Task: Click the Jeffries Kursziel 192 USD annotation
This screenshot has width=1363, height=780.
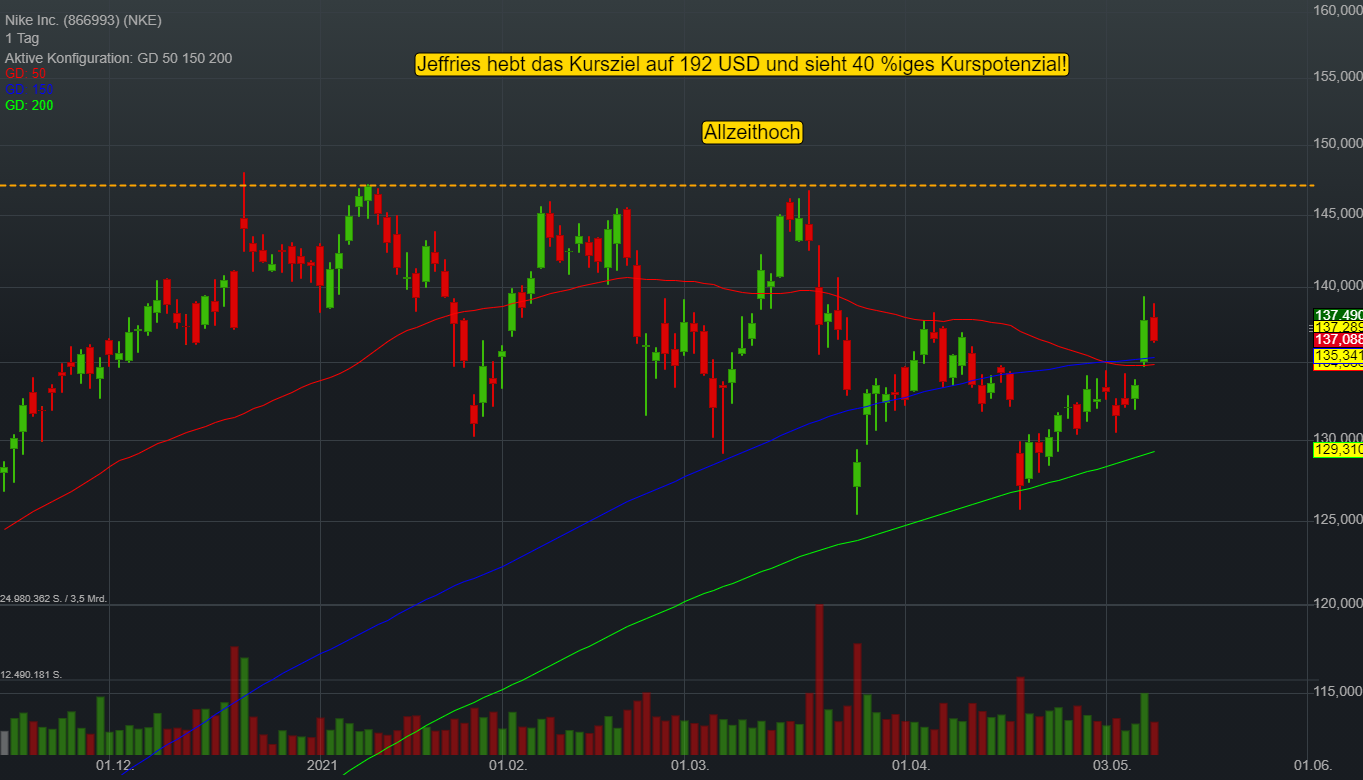Action: click(x=742, y=65)
